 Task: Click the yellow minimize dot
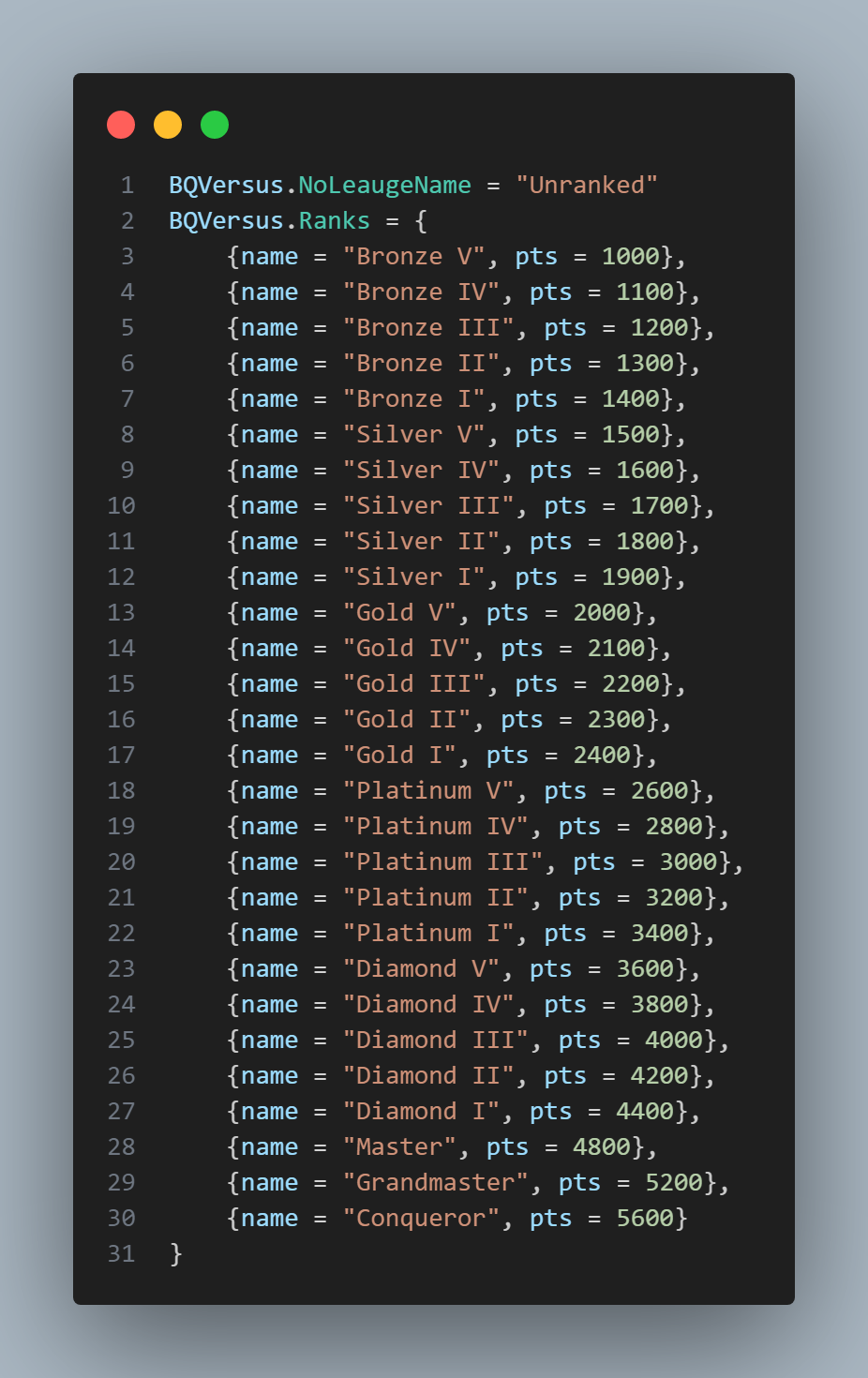[x=168, y=125]
